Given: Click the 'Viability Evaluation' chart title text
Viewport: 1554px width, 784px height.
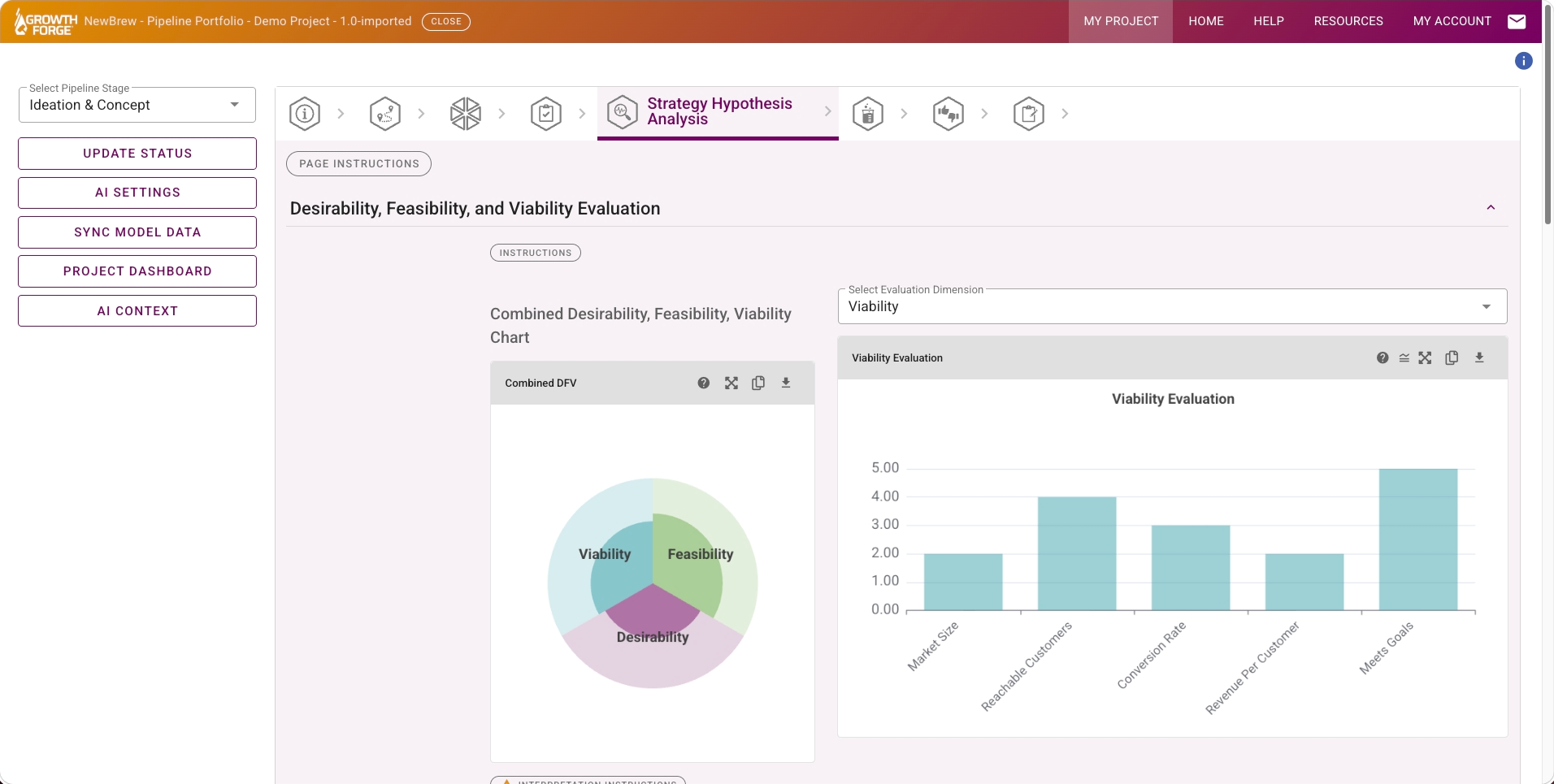Looking at the screenshot, I should click(1173, 399).
